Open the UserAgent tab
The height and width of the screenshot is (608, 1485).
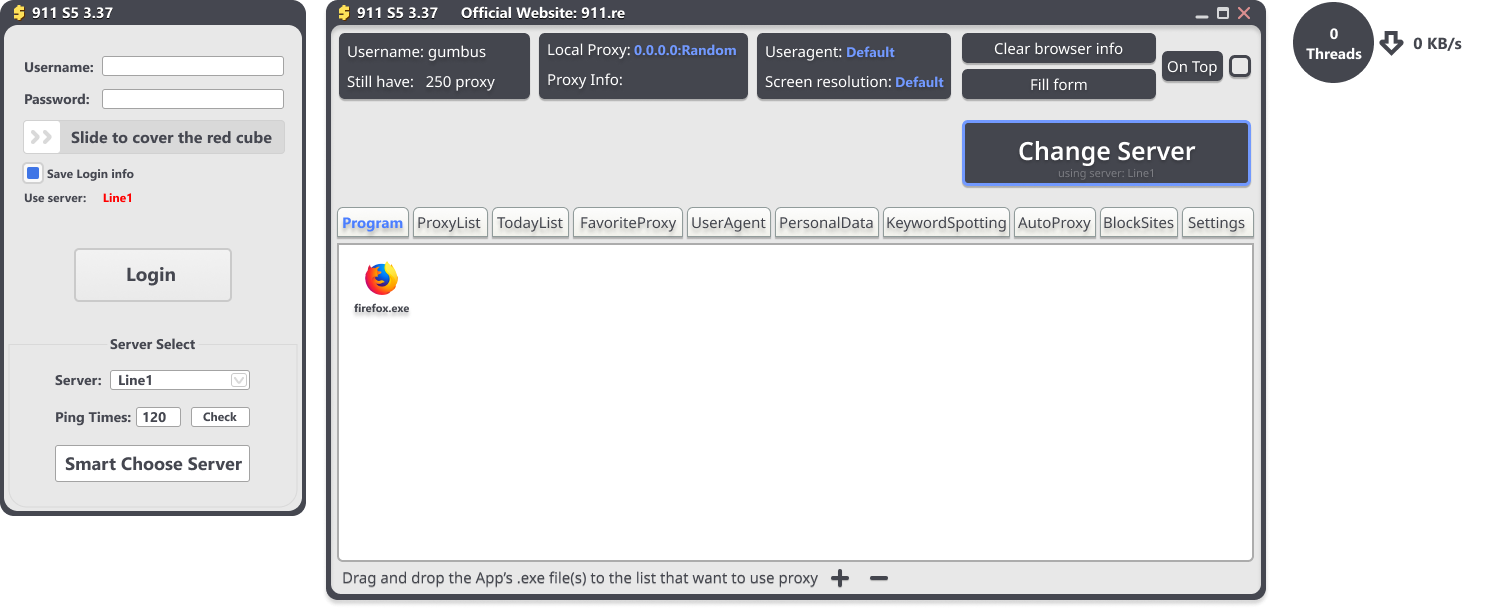click(728, 223)
